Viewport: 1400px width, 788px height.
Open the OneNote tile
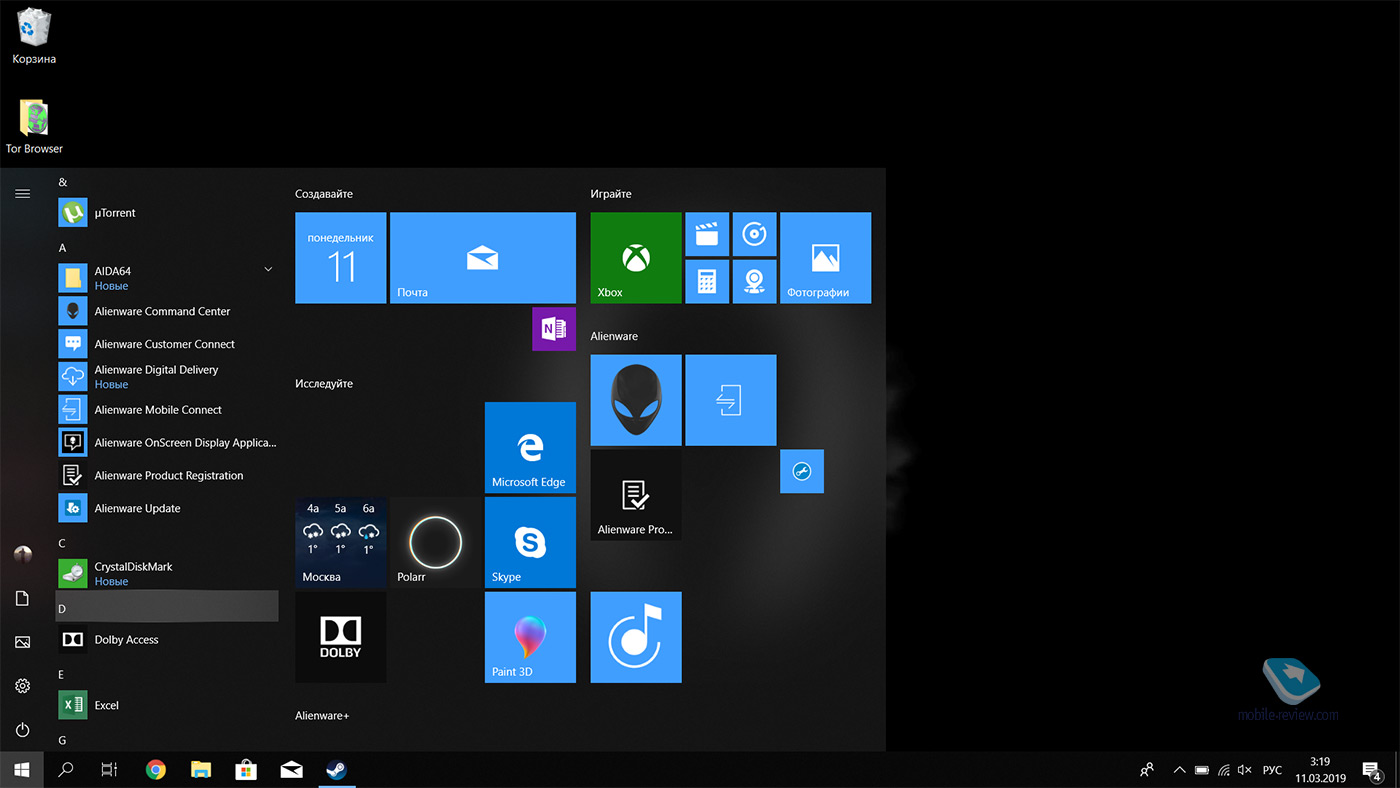(554, 329)
